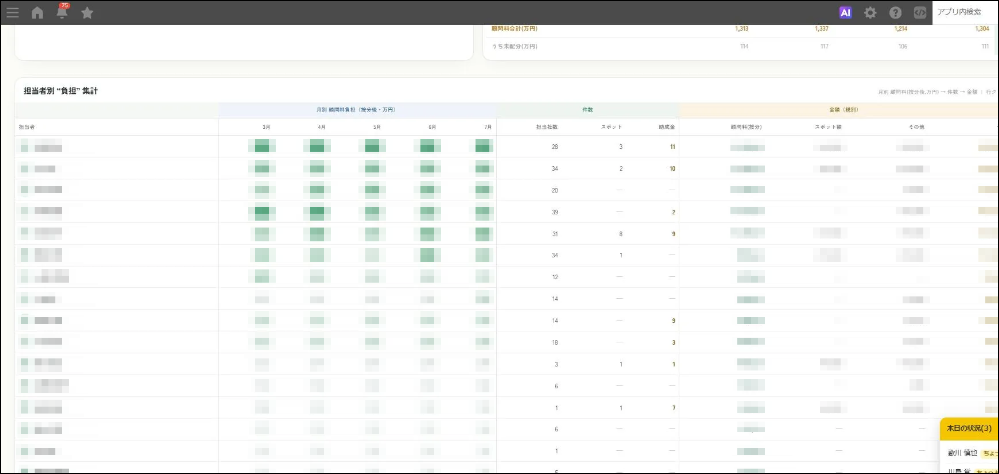Focus the アプリ内検索 search field

[x=965, y=12]
